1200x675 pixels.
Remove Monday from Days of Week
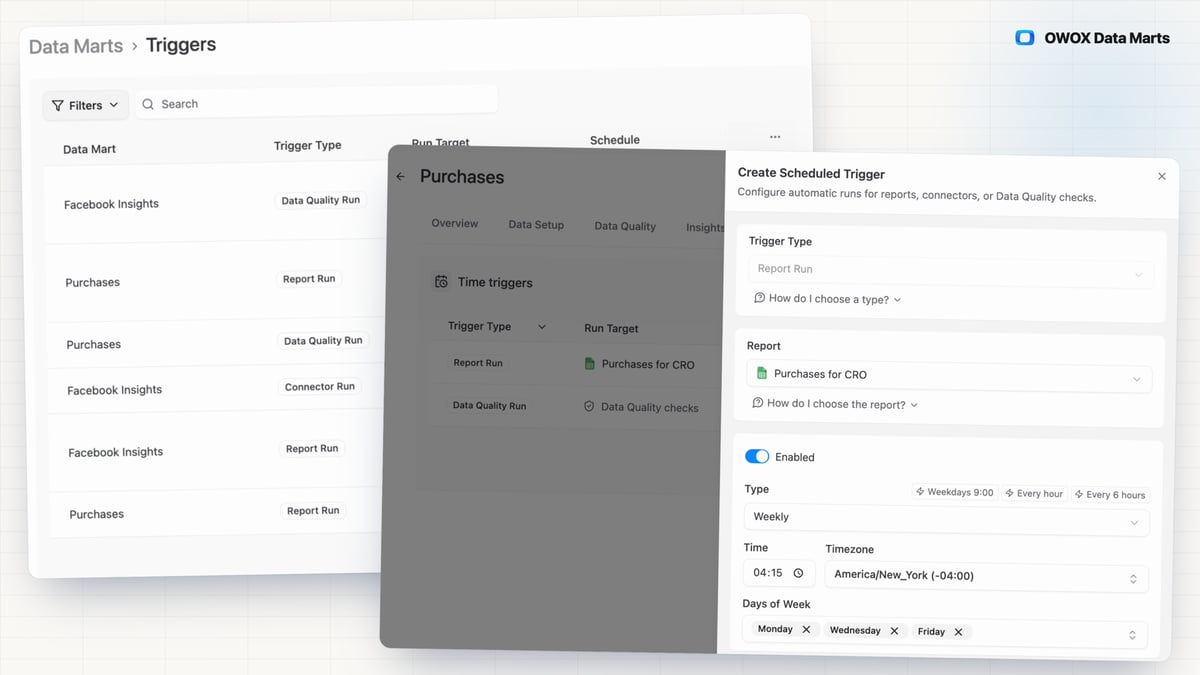(x=806, y=629)
